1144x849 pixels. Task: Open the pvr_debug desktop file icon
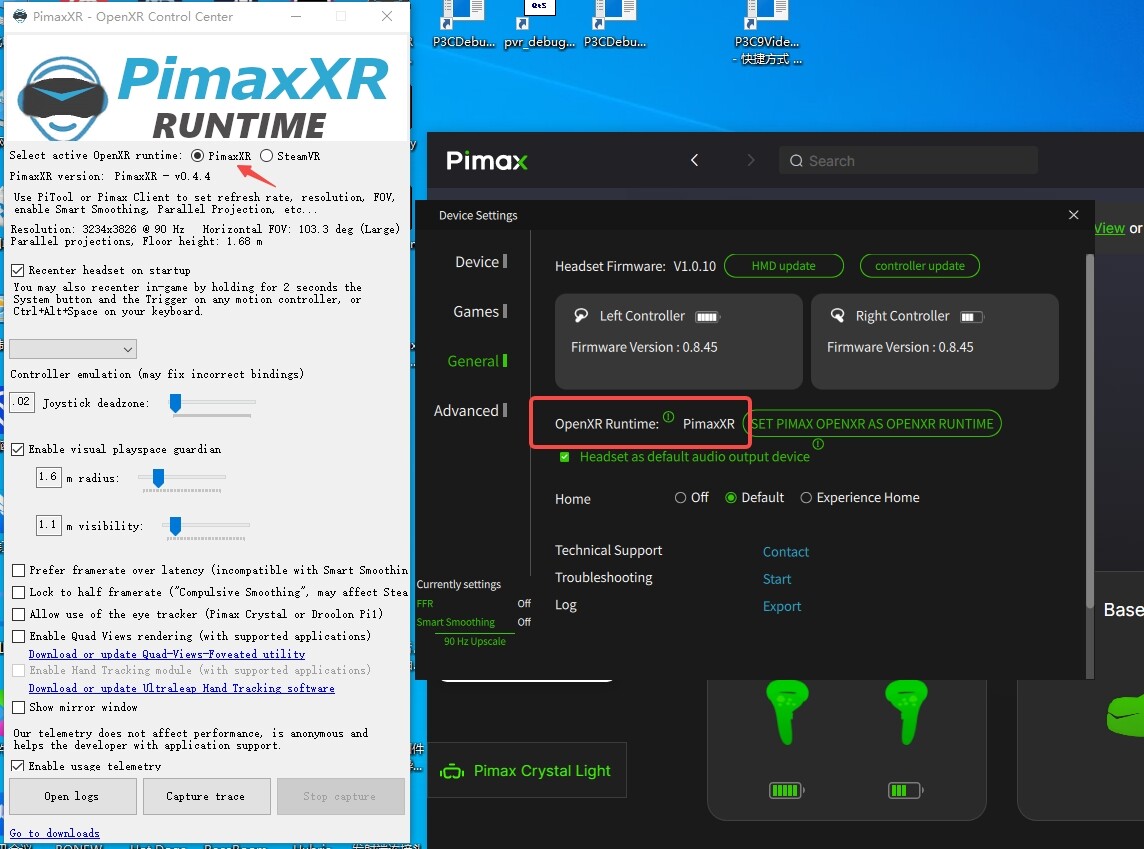pos(539,26)
